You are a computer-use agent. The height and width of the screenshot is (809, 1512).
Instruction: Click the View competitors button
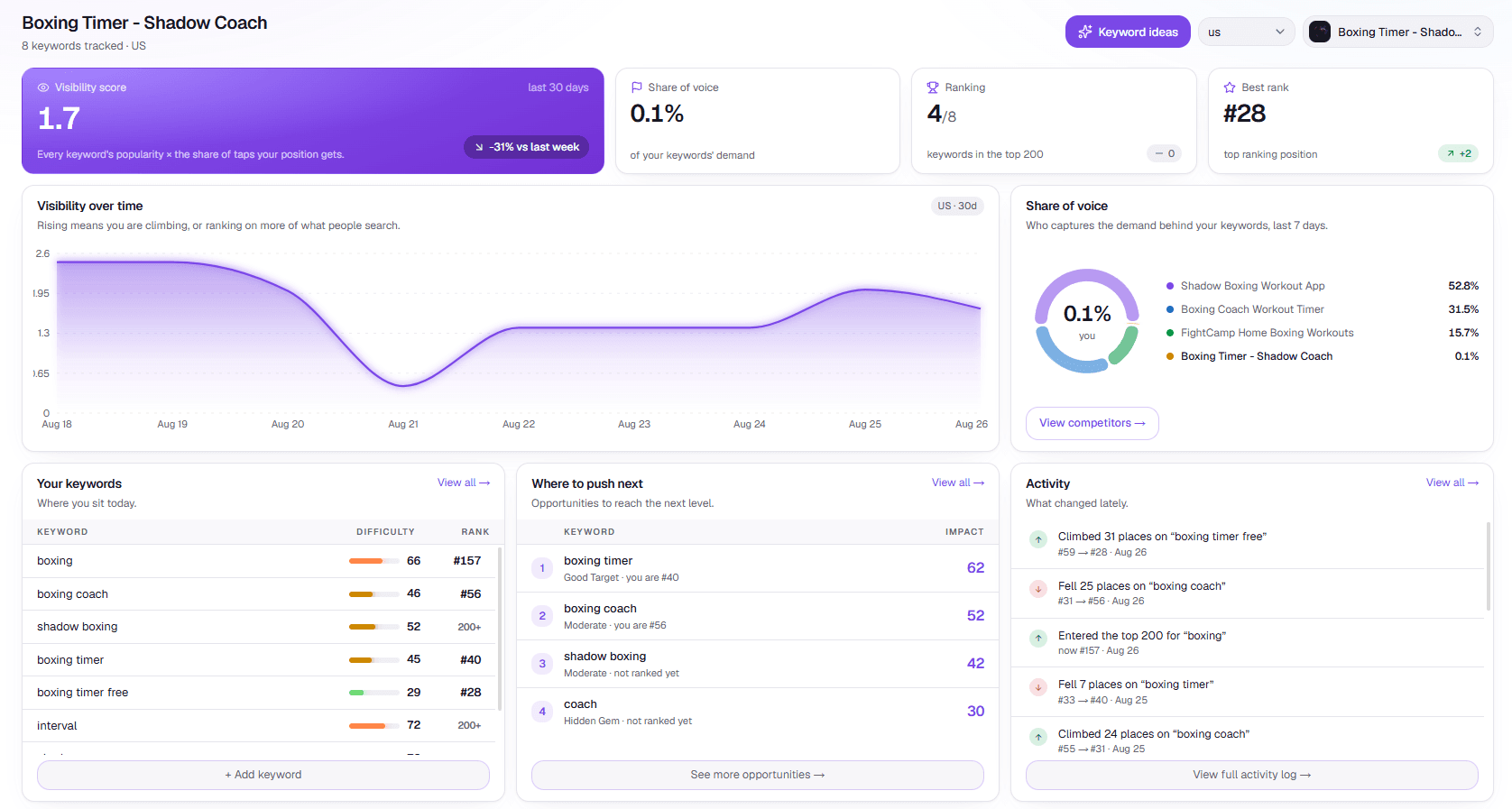tap(1093, 423)
